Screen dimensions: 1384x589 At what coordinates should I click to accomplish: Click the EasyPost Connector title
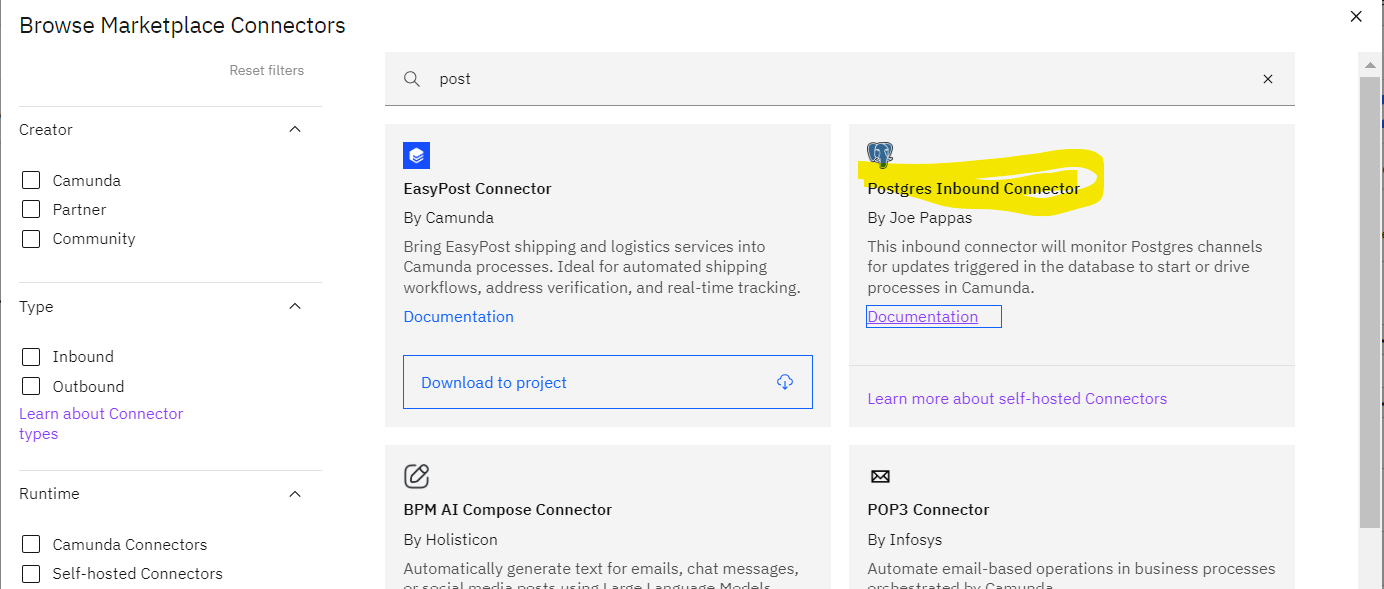point(477,188)
